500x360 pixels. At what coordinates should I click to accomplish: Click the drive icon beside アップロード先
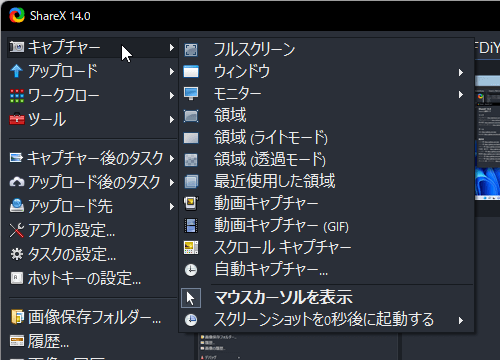tap(17, 206)
